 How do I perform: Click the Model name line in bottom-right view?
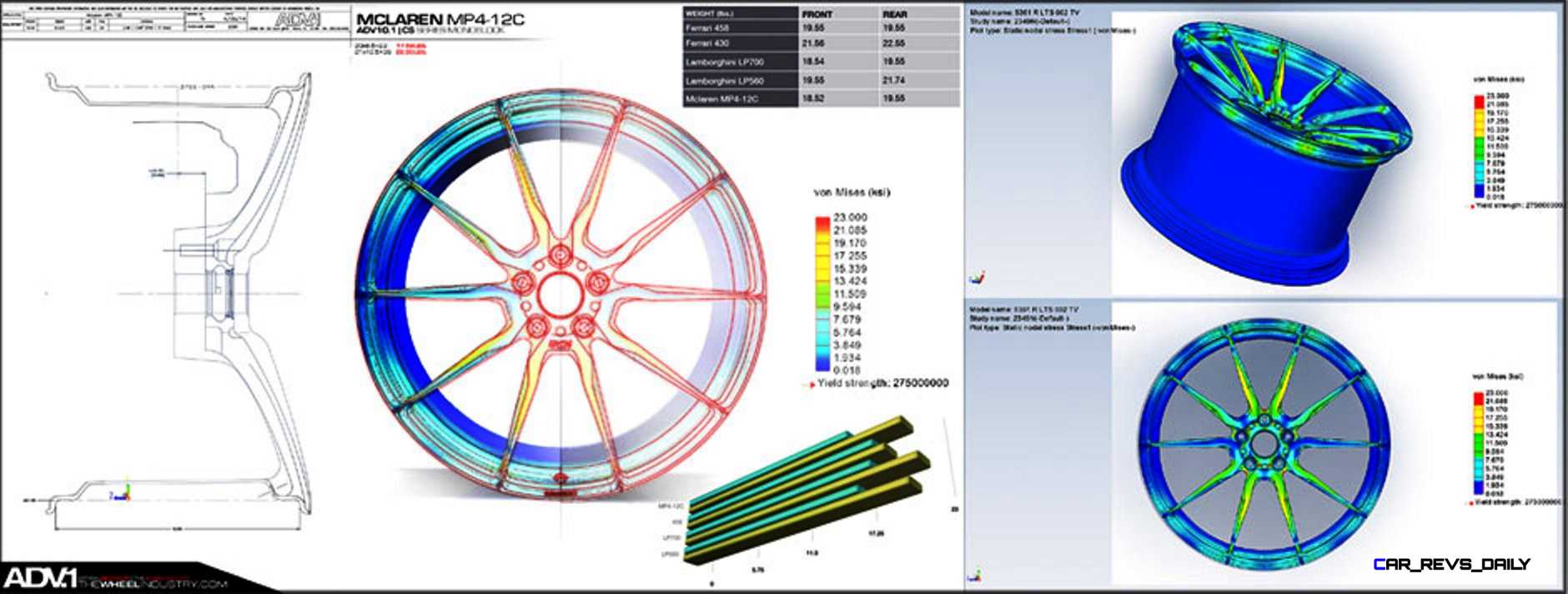(1024, 310)
